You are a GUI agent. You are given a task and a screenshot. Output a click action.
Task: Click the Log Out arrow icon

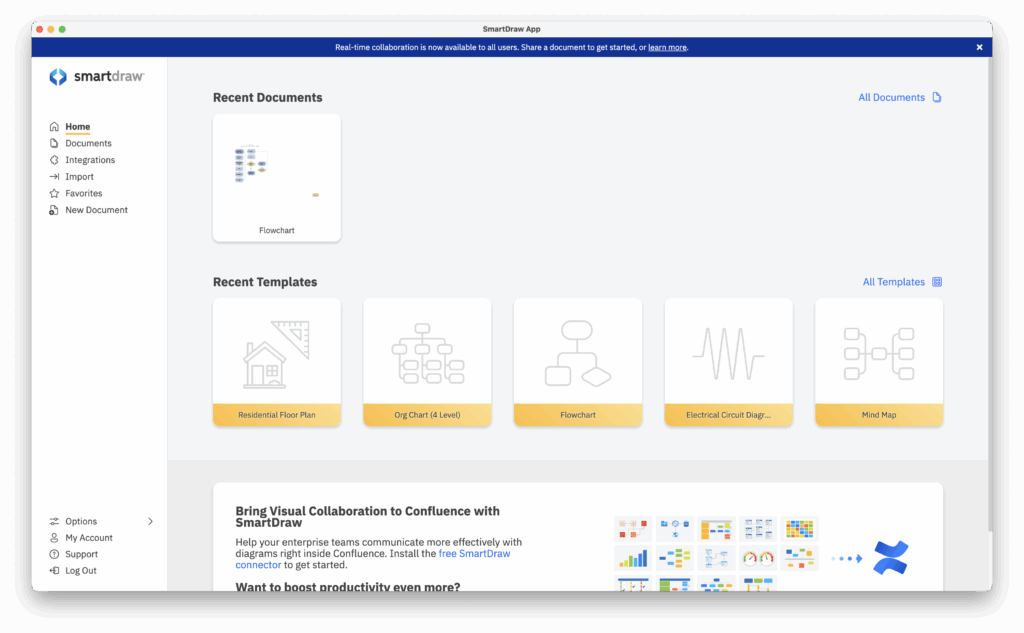click(54, 570)
